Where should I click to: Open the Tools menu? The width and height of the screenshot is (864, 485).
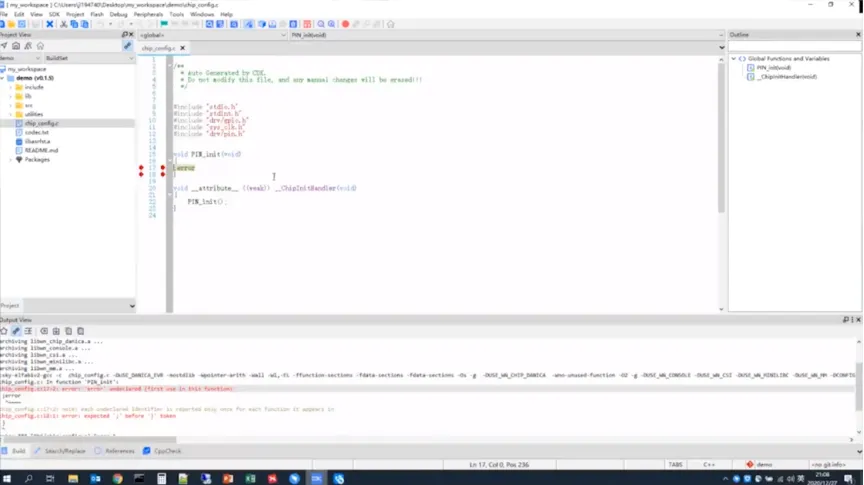[x=176, y=14]
